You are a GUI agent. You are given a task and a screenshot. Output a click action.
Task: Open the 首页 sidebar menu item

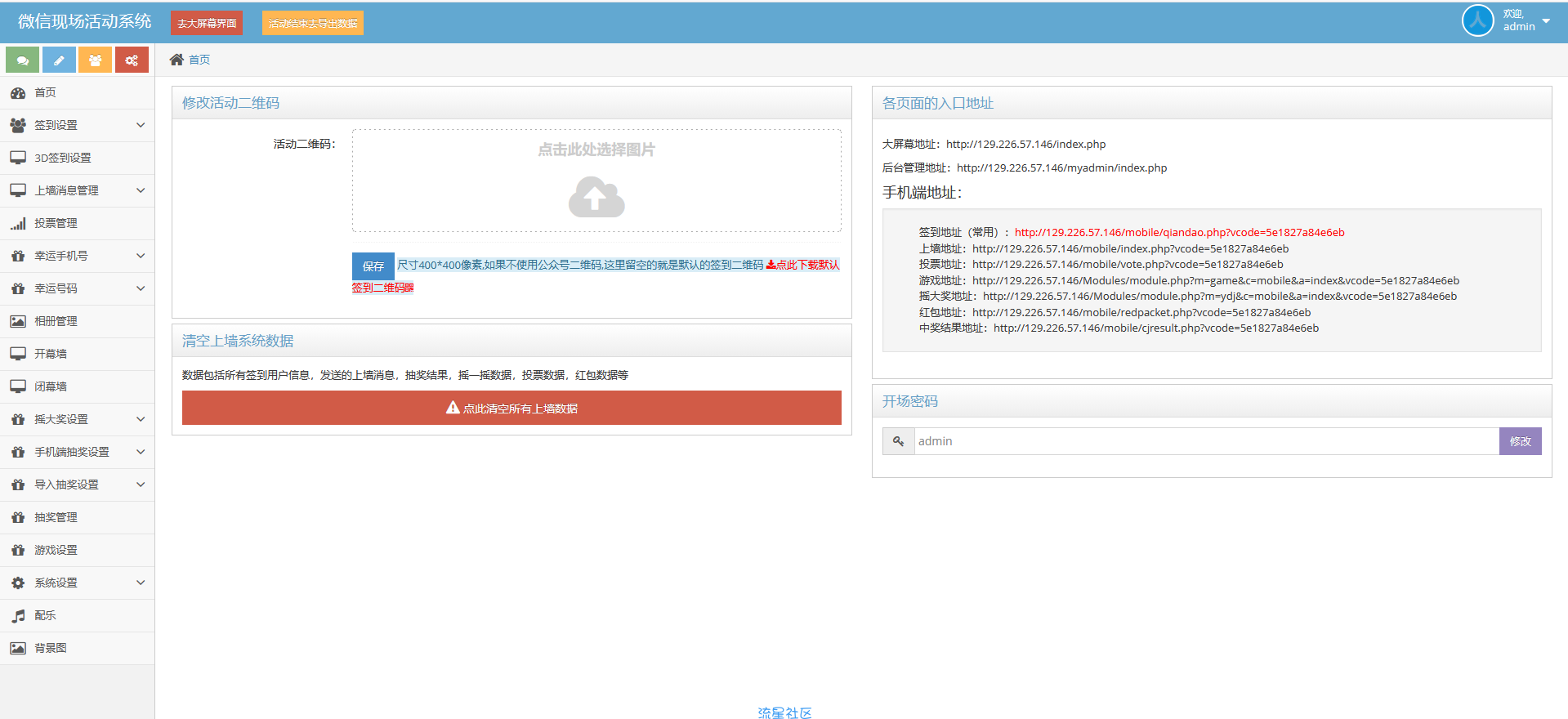point(77,92)
